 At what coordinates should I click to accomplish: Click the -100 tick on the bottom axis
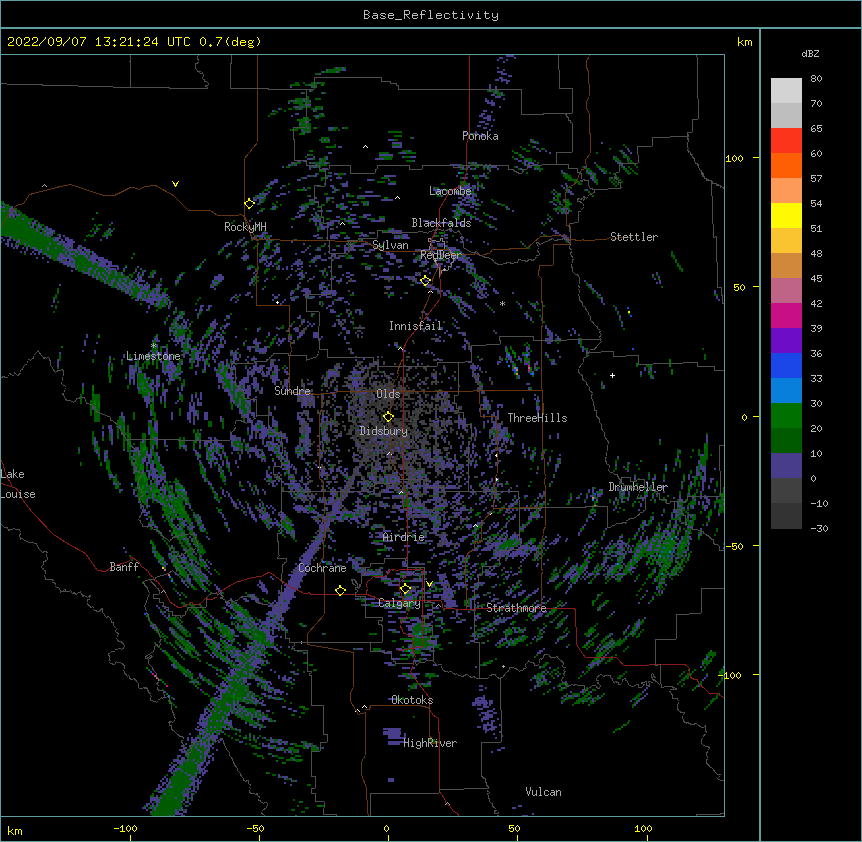click(x=125, y=828)
